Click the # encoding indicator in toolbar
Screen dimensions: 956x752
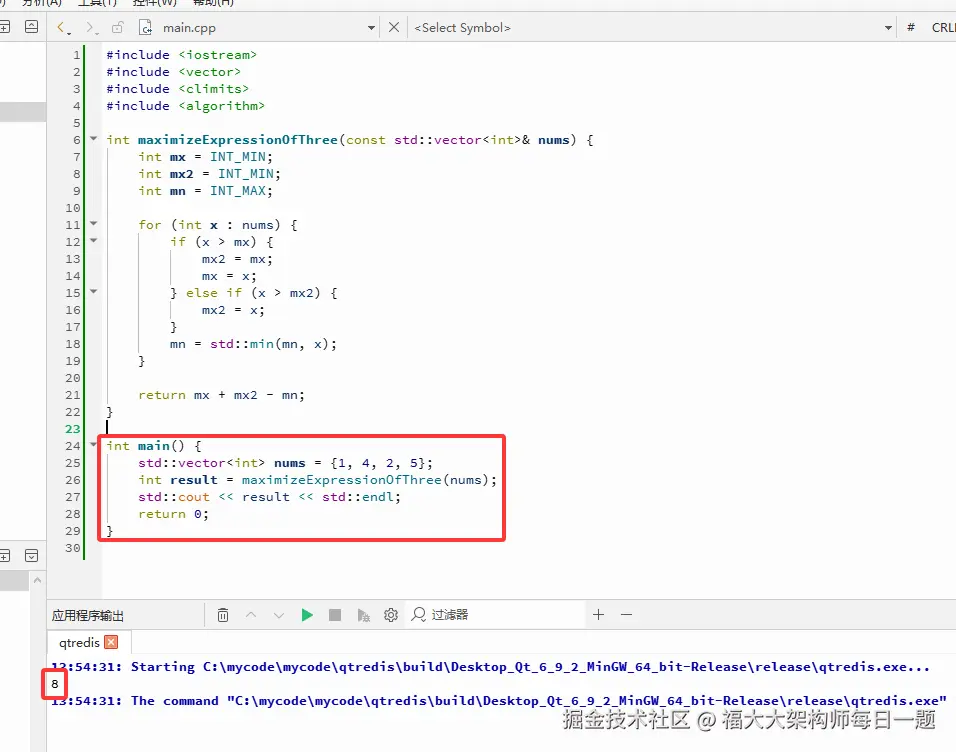(910, 27)
